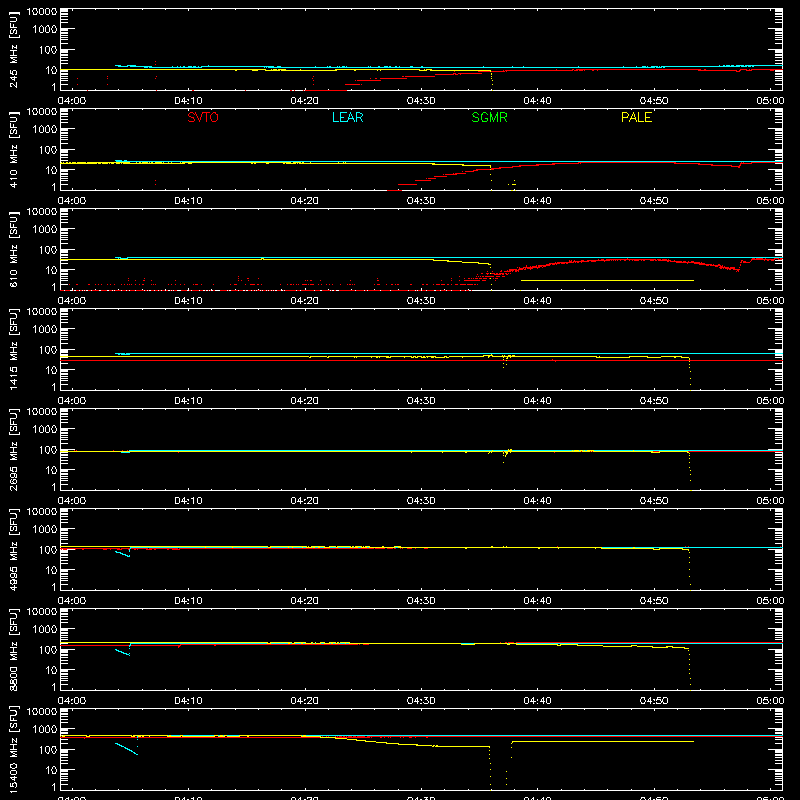Select the 4995 MHz [SFU] axis title

pyautogui.click(x=13, y=549)
